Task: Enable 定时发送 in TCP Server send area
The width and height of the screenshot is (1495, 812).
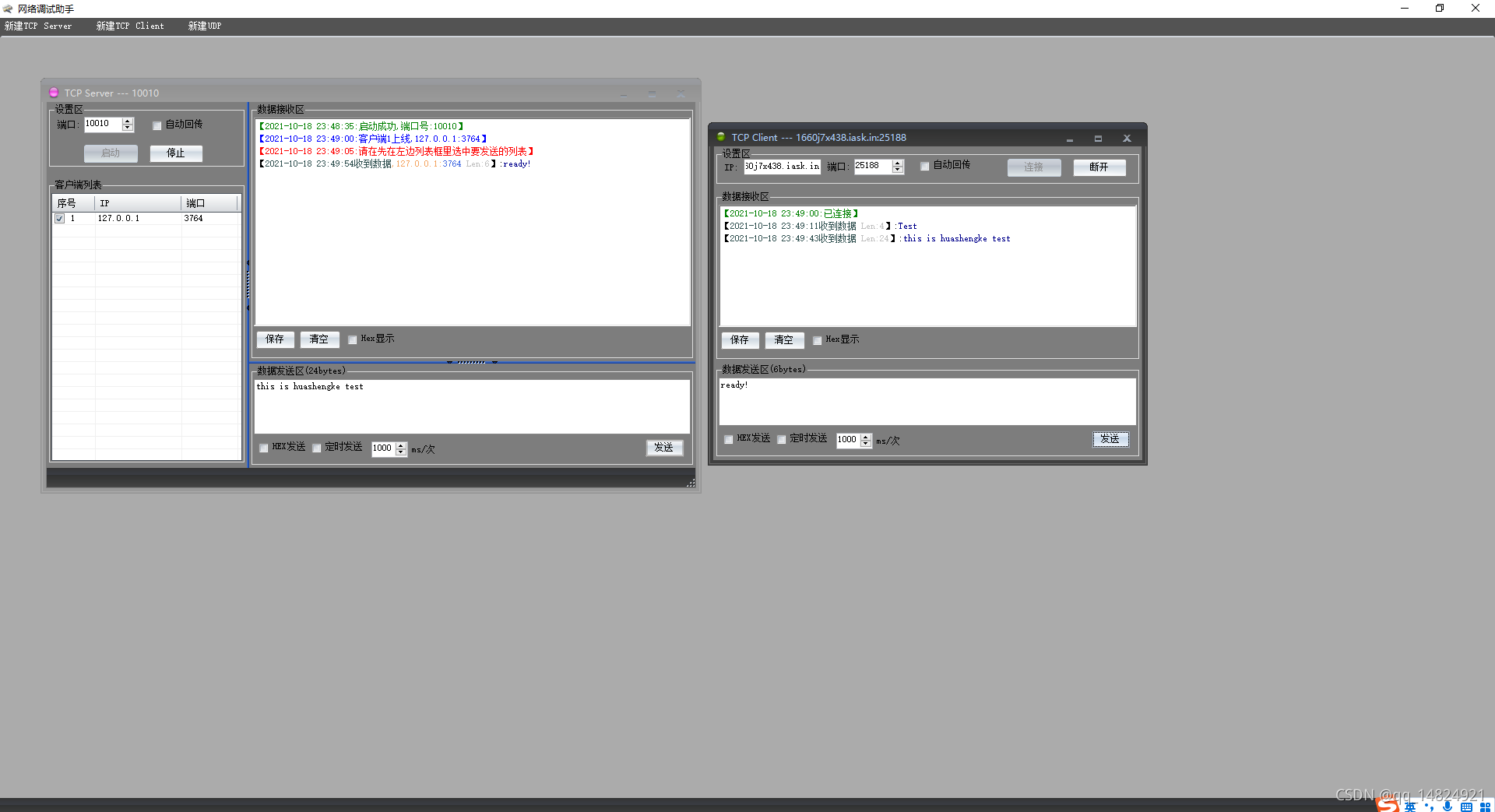Action: tap(317, 448)
